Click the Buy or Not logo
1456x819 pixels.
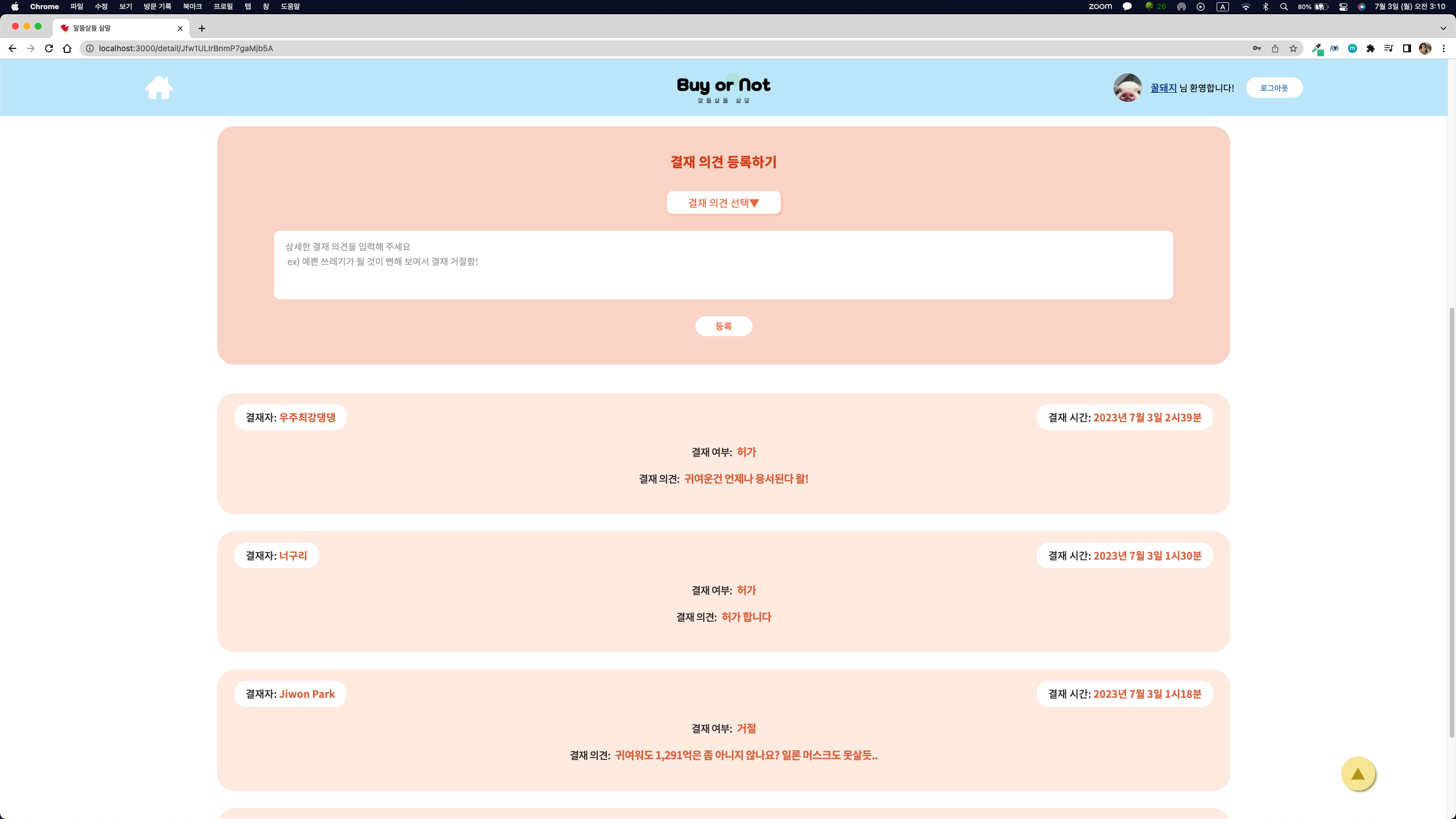[723, 87]
